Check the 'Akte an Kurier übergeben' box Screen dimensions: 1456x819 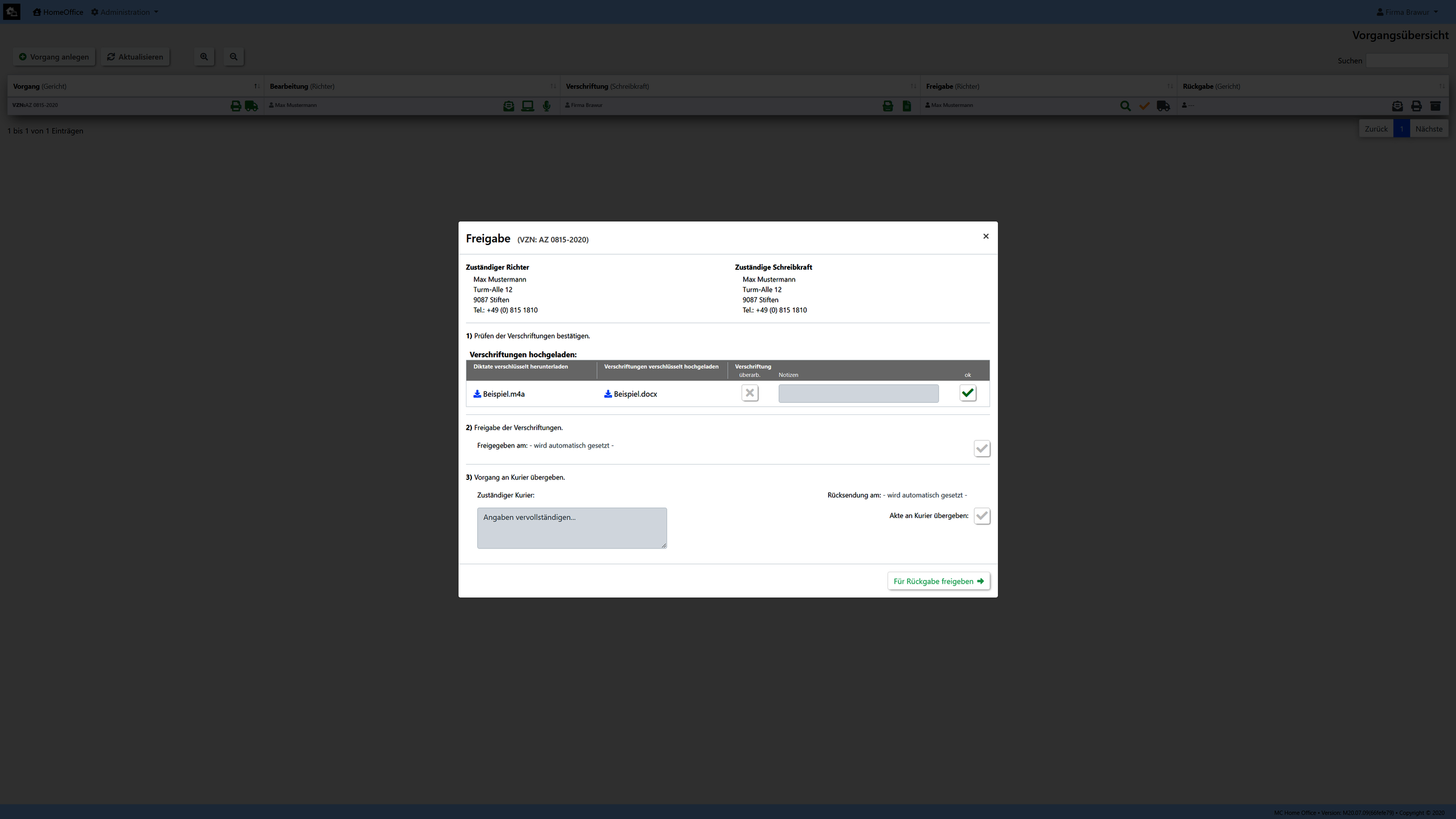[x=982, y=516]
